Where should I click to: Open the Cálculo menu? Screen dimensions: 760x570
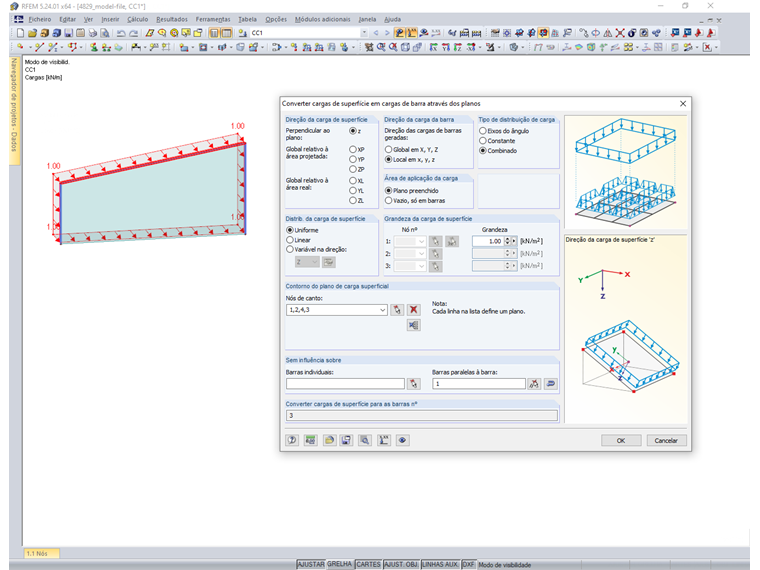(x=138, y=19)
